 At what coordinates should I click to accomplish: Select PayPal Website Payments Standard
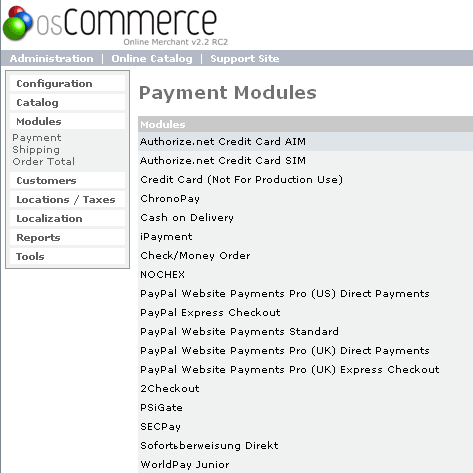[x=305, y=331]
